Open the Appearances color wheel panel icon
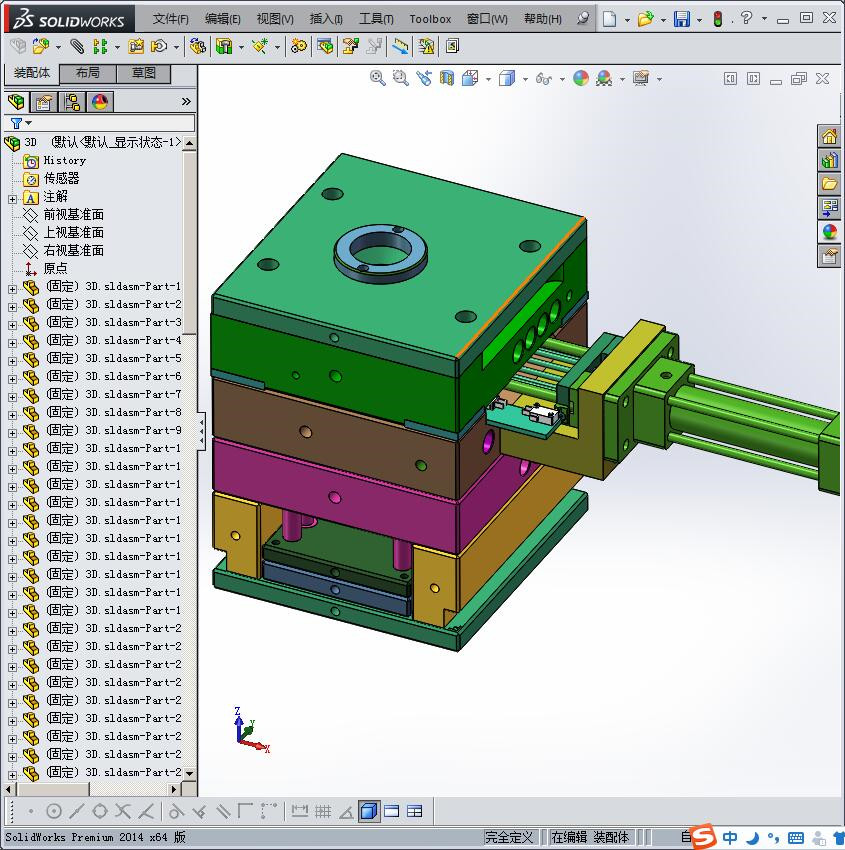Viewport: 845px width, 850px height. point(97,101)
